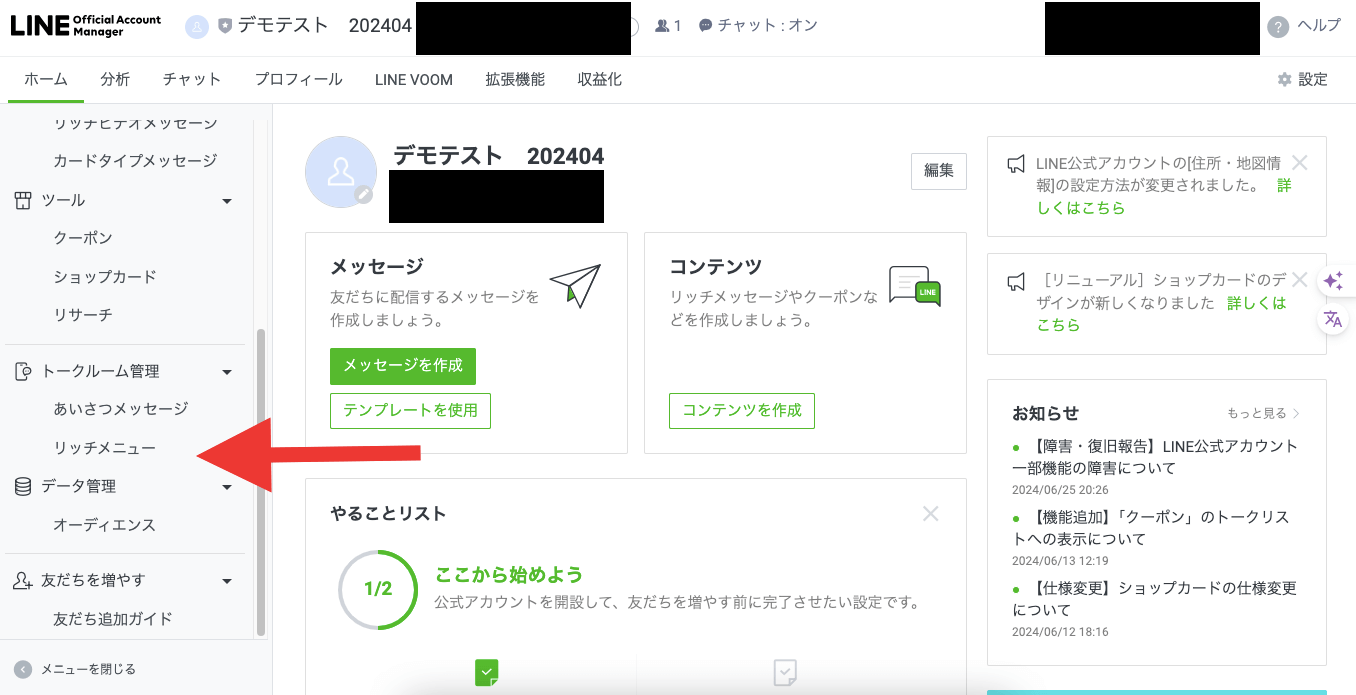Dismiss the shop card renewal notice
Screen dimensions: 1356x695
coord(1300,279)
